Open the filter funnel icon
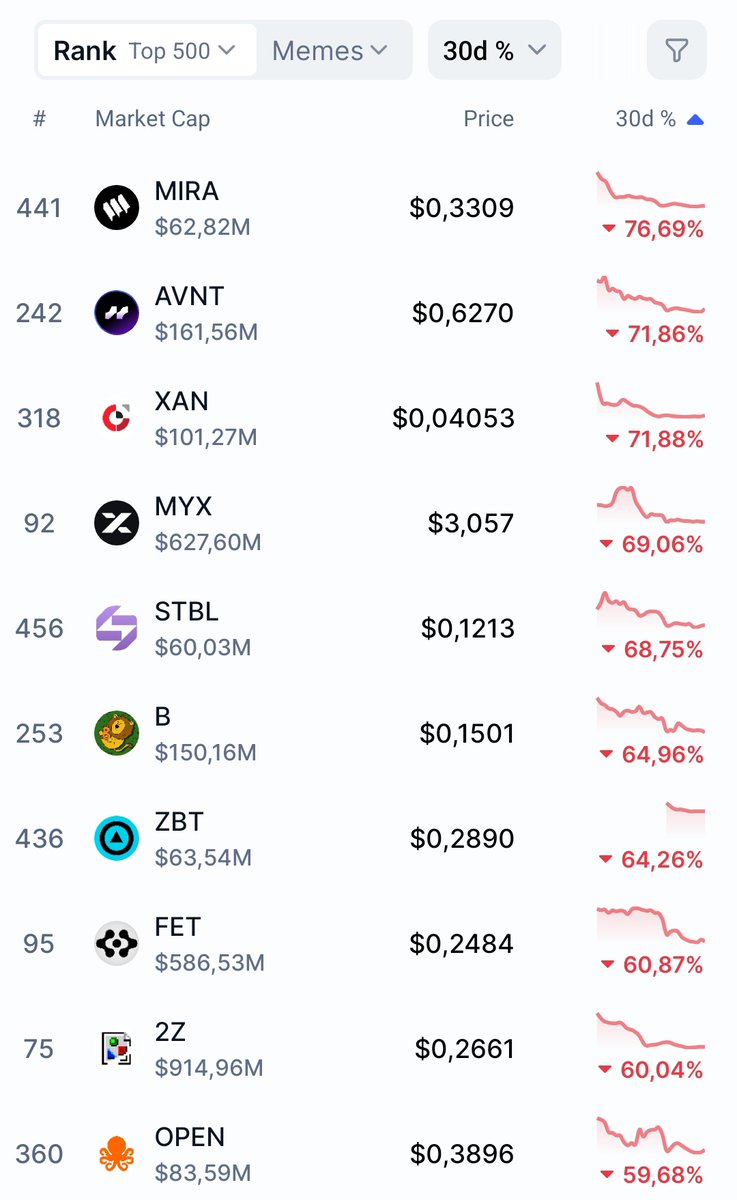737x1200 pixels. pos(677,50)
